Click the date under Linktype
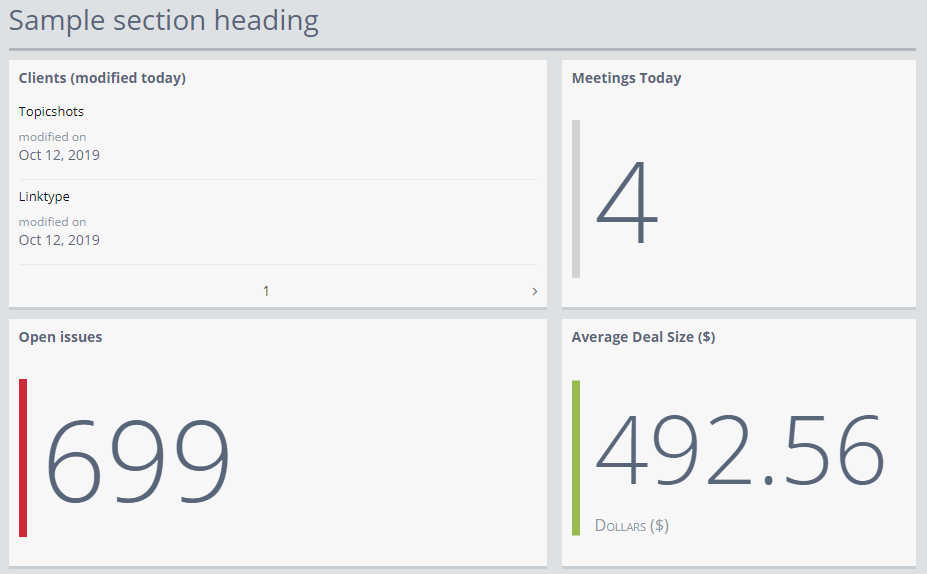Image resolution: width=927 pixels, height=574 pixels. [x=59, y=240]
